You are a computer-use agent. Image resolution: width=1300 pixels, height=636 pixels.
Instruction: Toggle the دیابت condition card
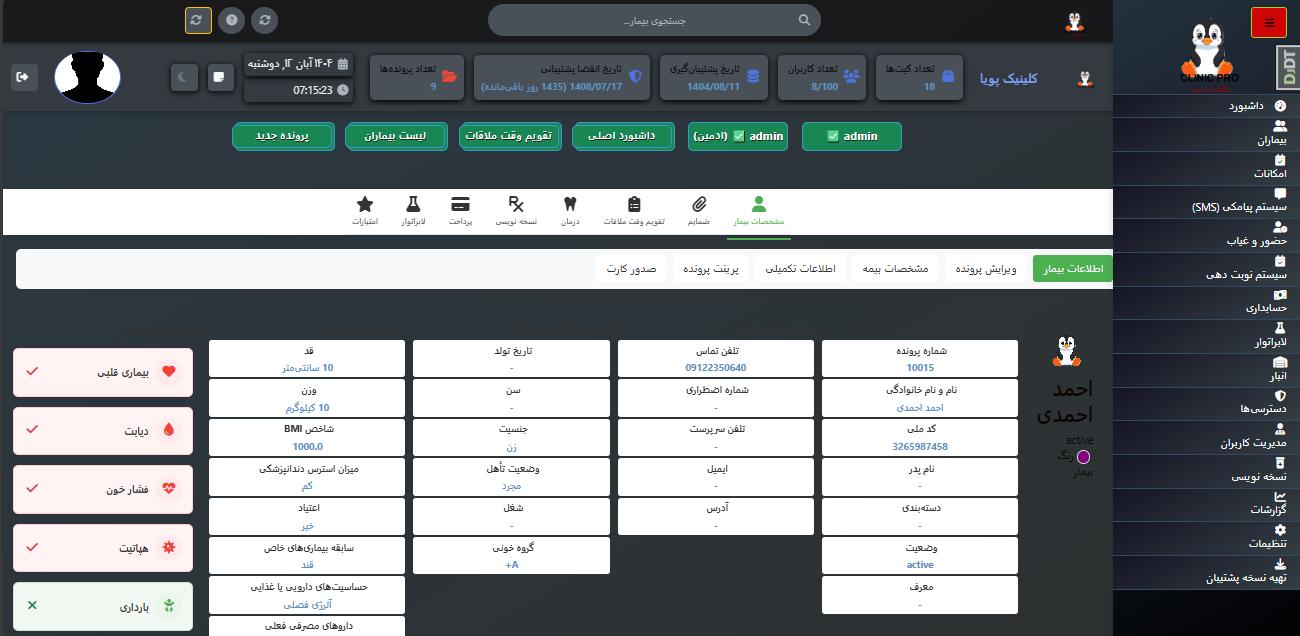coord(103,431)
